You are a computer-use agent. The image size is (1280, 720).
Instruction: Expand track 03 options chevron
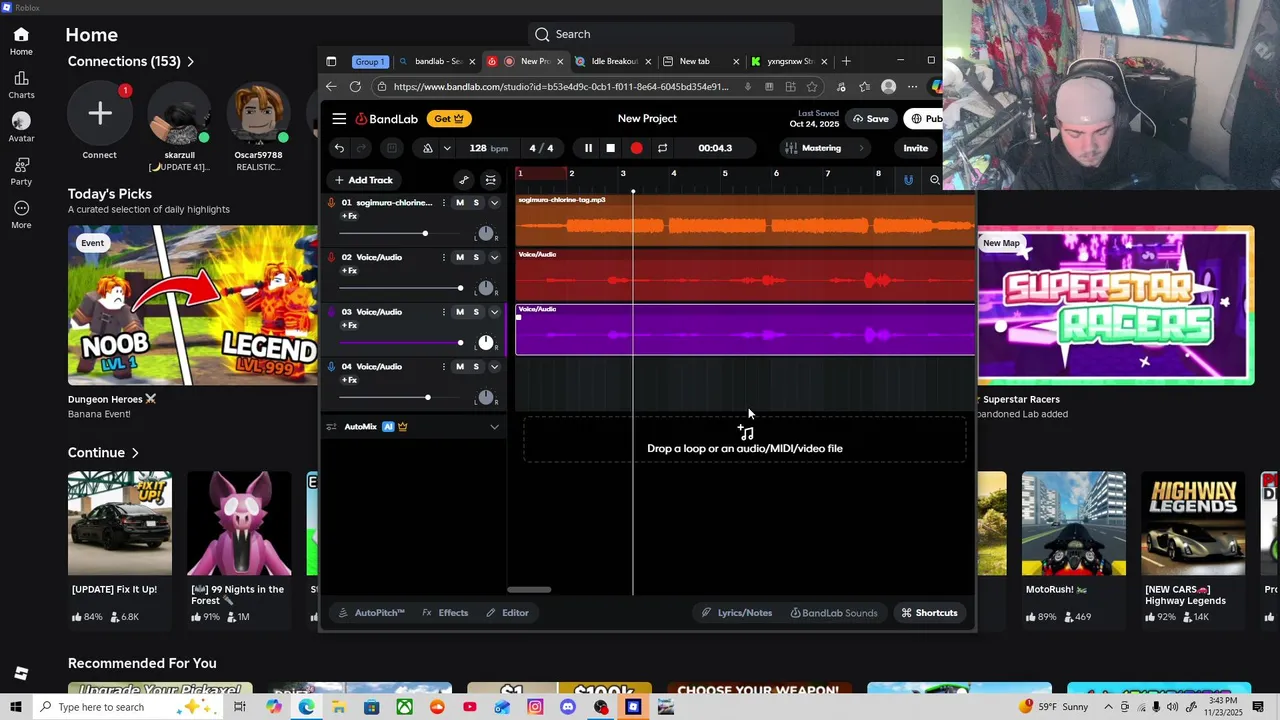pos(494,312)
